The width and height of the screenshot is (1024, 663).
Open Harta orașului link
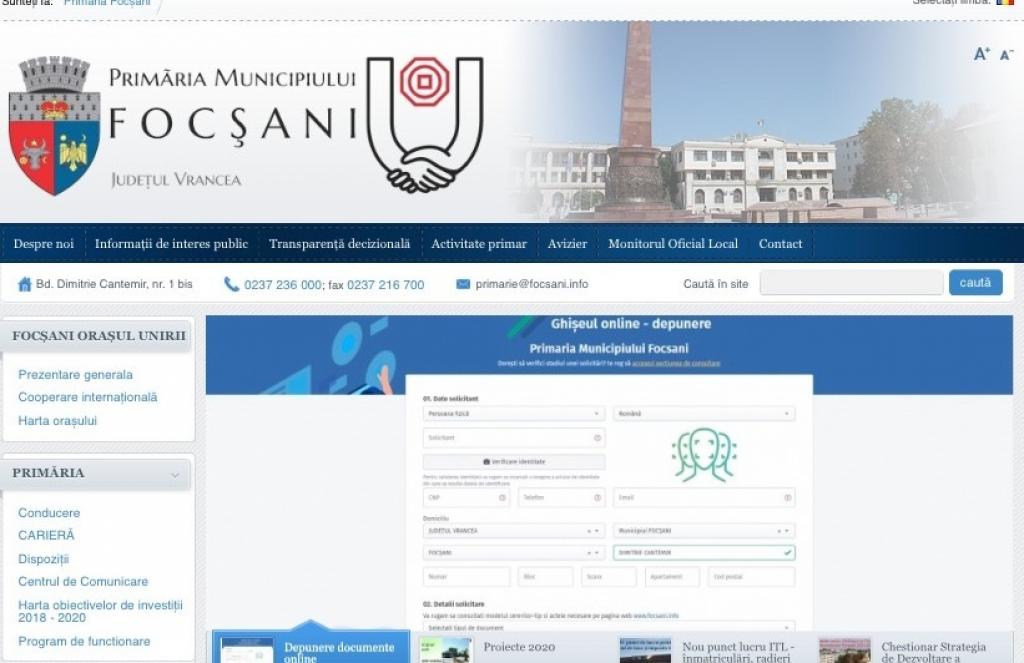(x=57, y=421)
